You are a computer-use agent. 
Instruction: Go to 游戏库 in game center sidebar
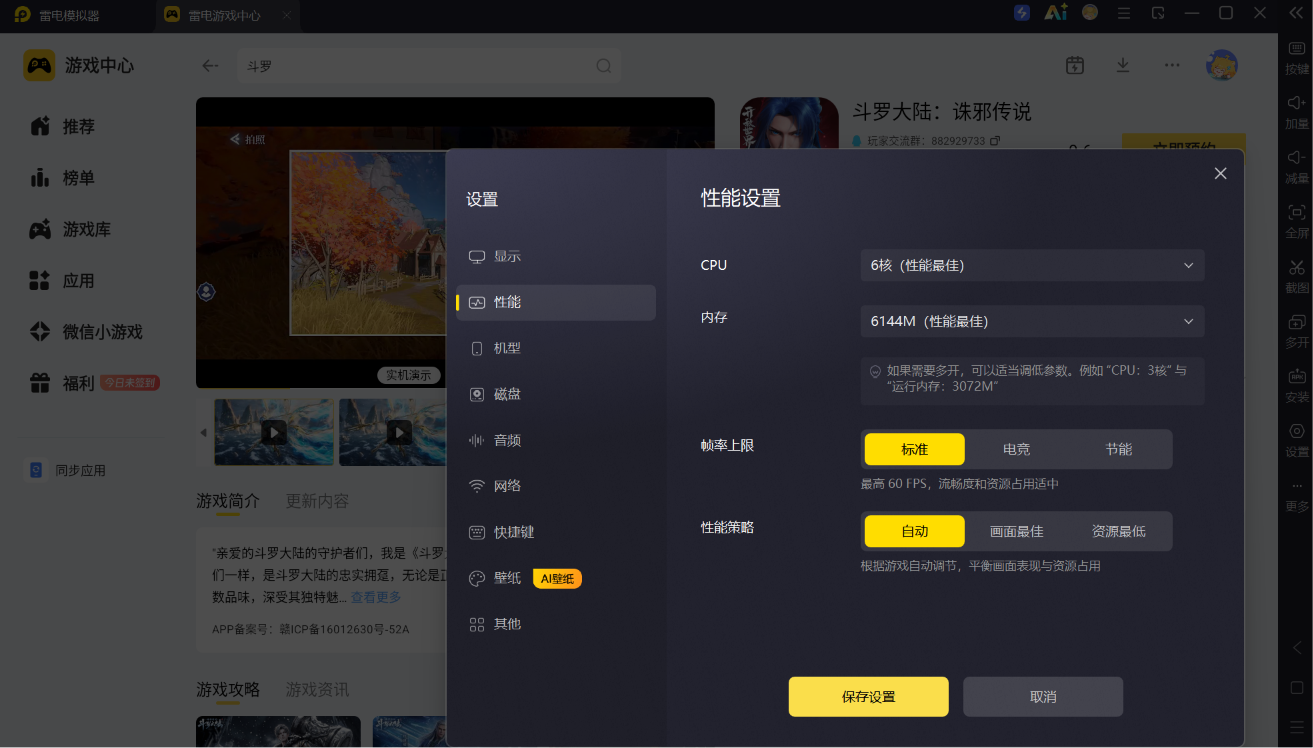(x=86, y=229)
